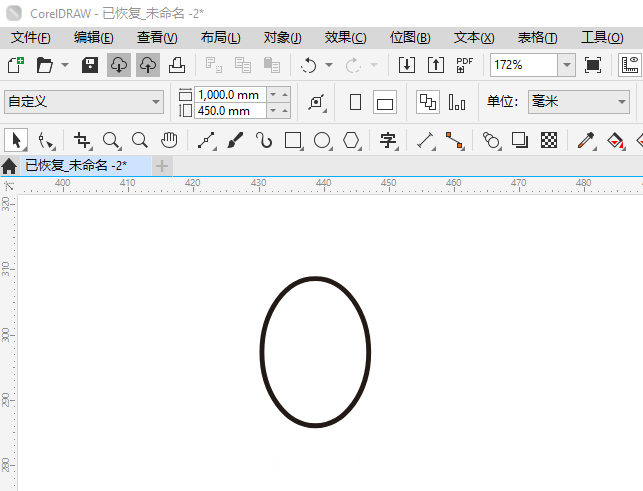Viewport: 643px width, 491px height.
Task: Click the Save floppy disk icon
Action: [89, 65]
